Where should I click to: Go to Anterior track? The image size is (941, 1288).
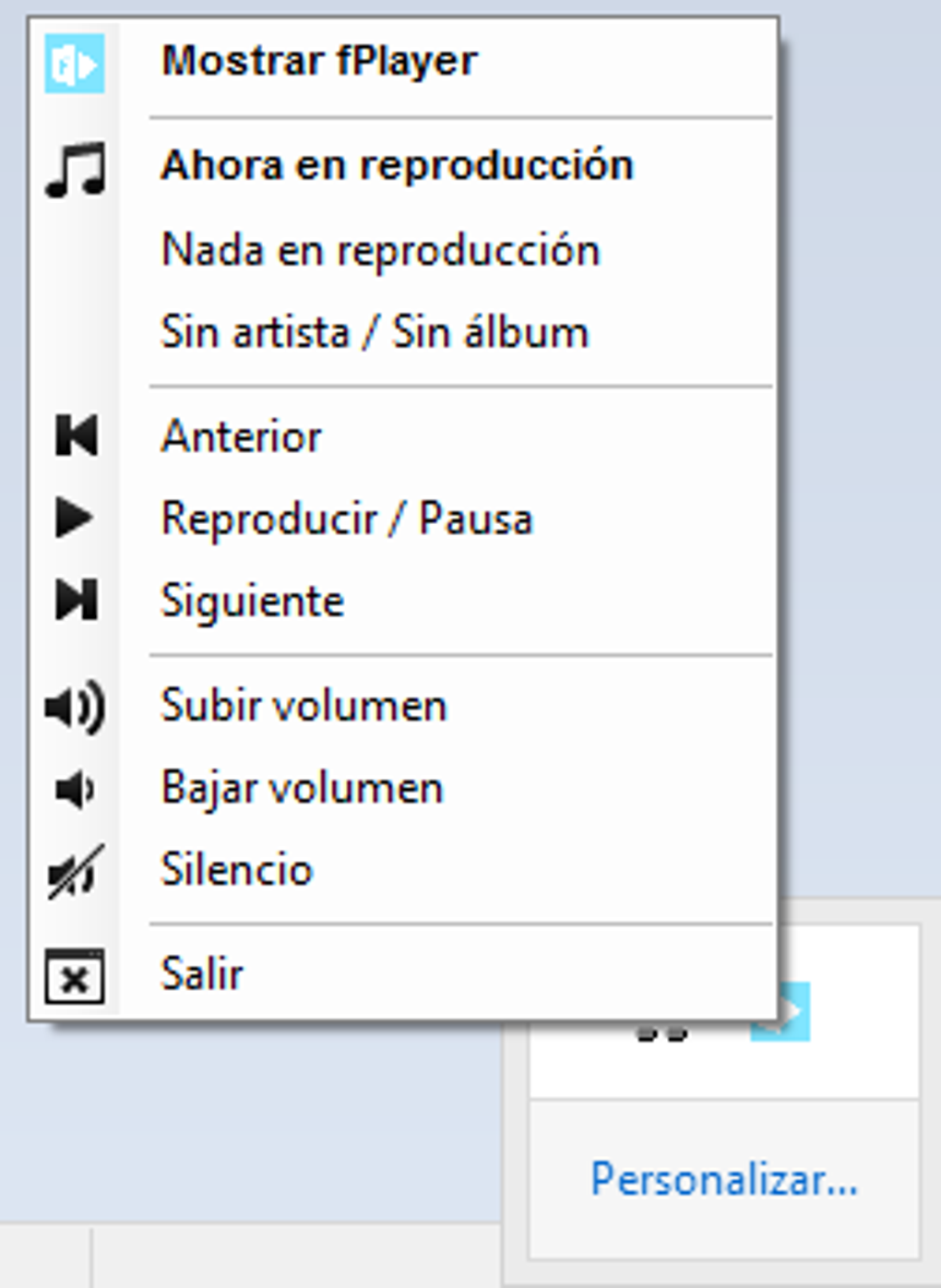(242, 436)
